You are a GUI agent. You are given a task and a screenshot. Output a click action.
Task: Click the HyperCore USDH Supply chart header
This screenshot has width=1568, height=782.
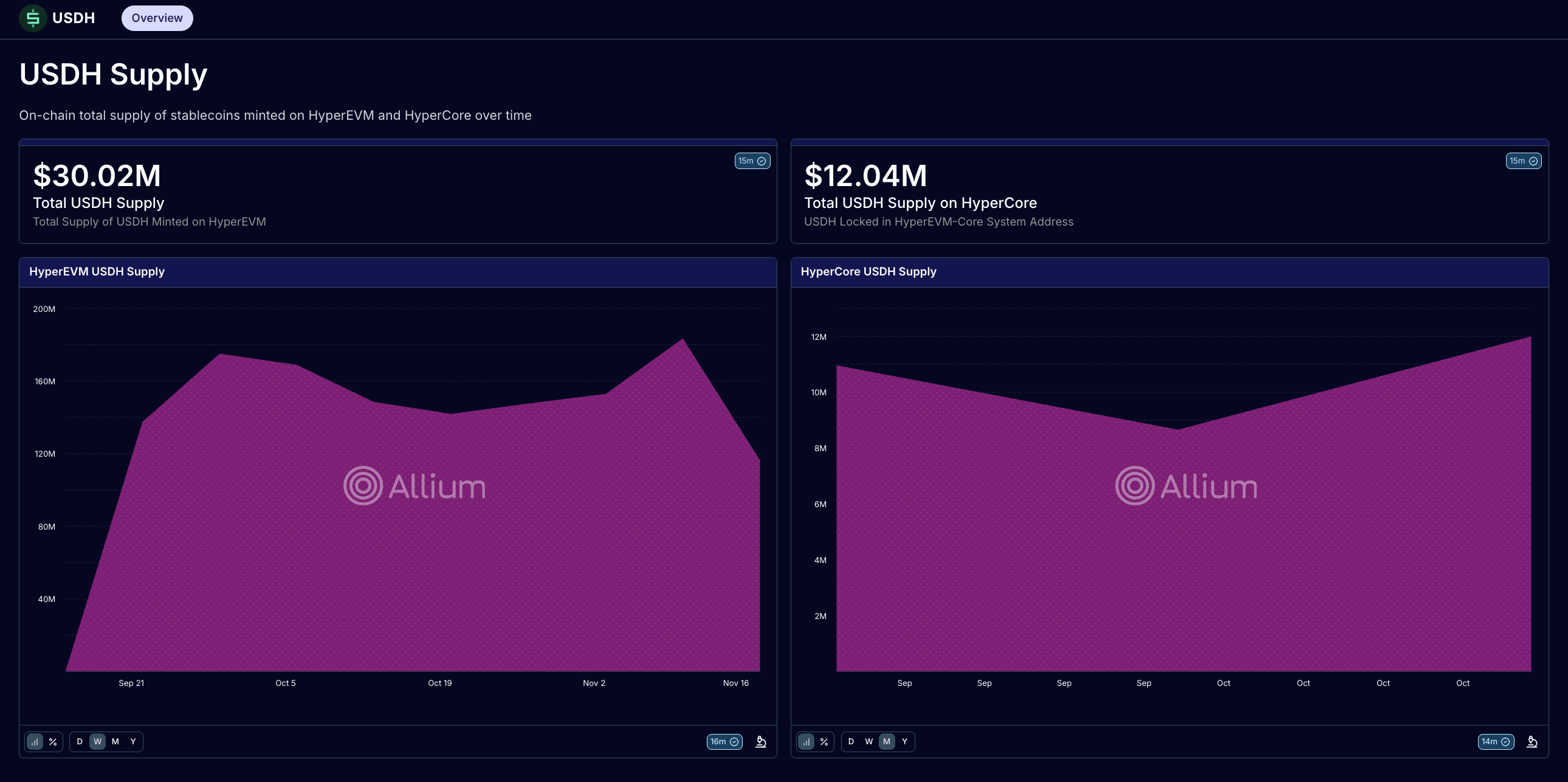coord(868,272)
